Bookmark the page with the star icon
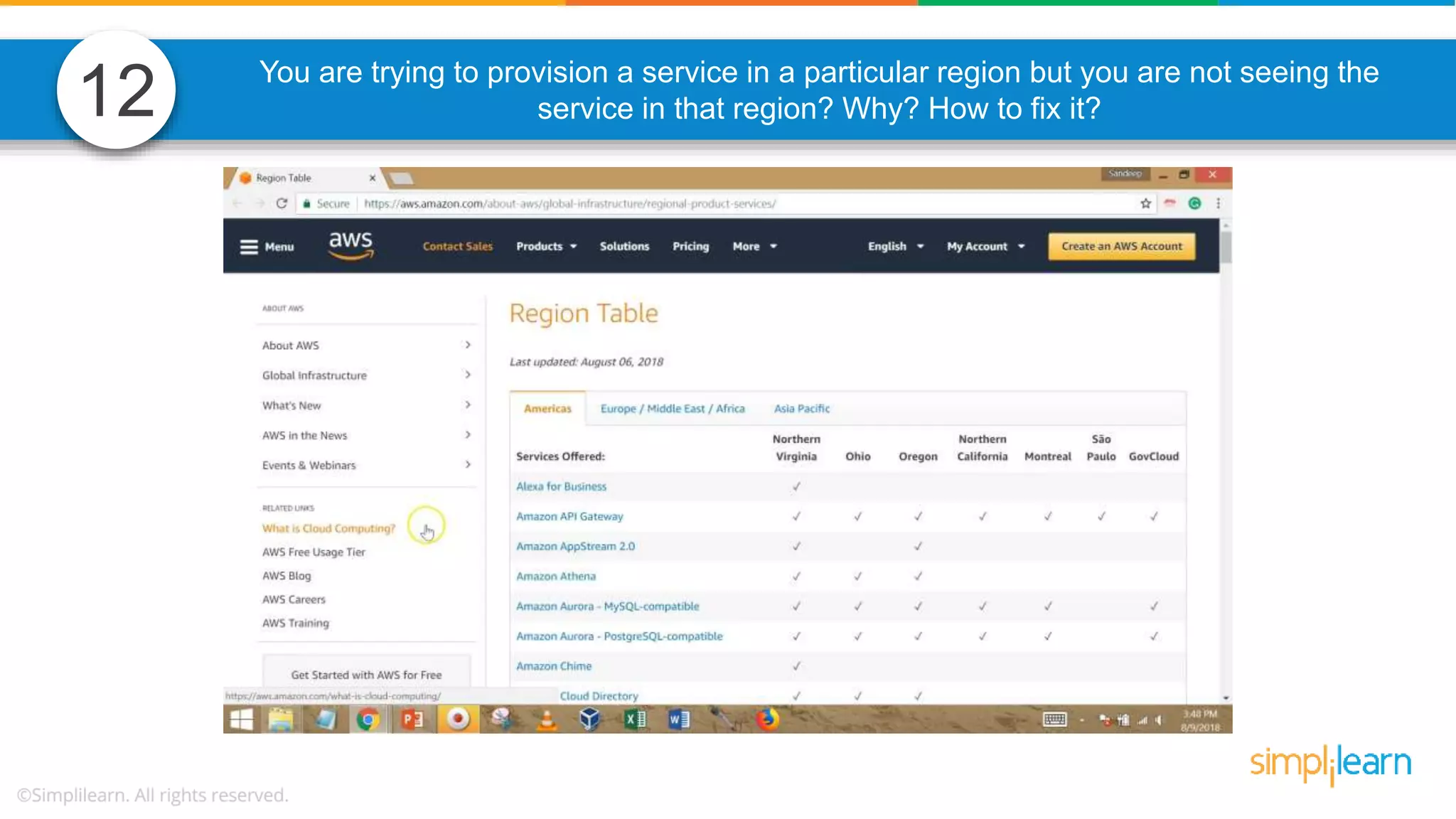1456x819 pixels. (x=1145, y=203)
